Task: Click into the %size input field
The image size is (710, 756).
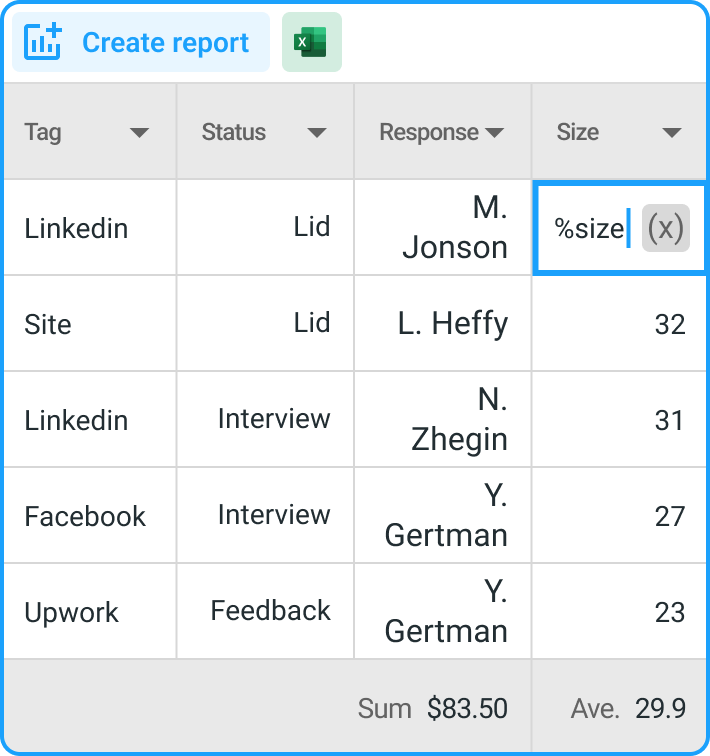Action: click(590, 229)
